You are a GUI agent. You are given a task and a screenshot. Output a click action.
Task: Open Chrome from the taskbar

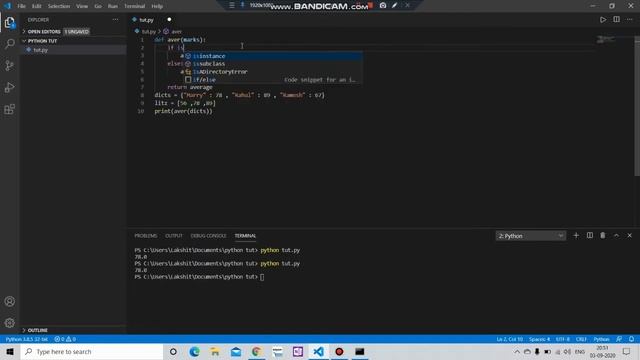tap(256, 351)
